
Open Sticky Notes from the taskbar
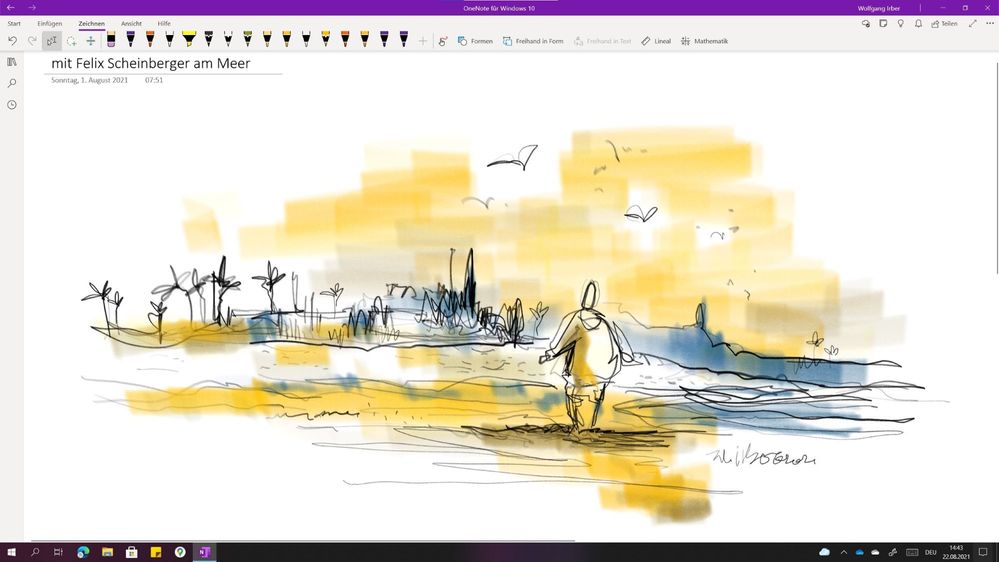coord(155,552)
